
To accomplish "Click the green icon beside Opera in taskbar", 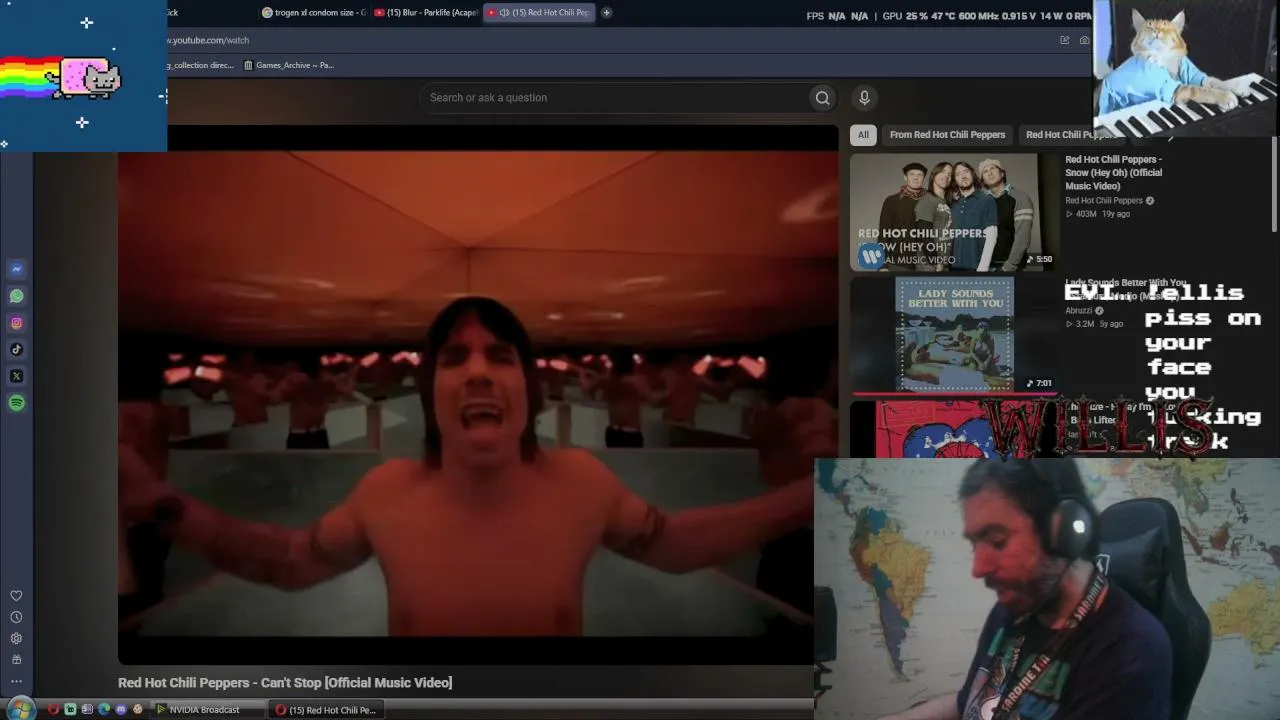I will pyautogui.click(x=71, y=710).
